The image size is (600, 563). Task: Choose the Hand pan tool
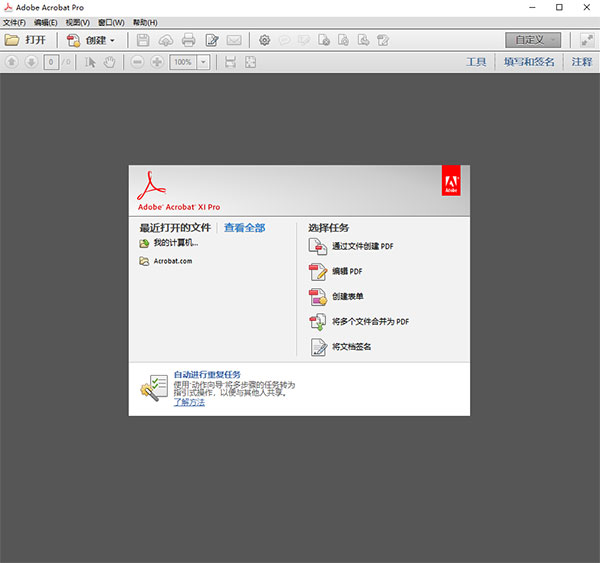[x=109, y=62]
